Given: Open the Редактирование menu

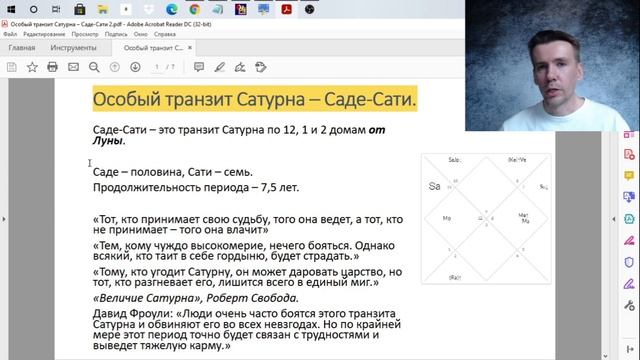Looking at the screenshot, I should pyautogui.click(x=44, y=34).
